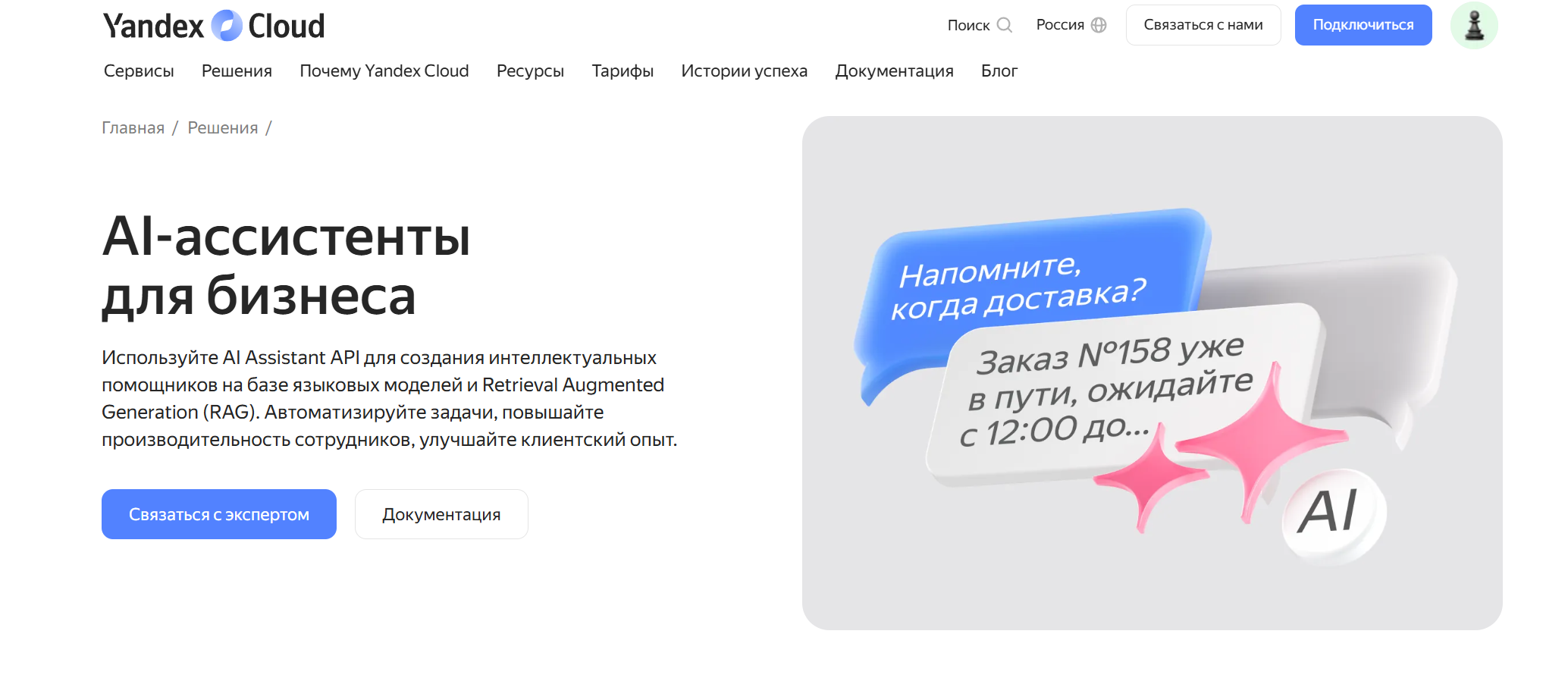Open the Почему Yandex Cloud menu
1568x678 pixels.
pyautogui.click(x=384, y=71)
